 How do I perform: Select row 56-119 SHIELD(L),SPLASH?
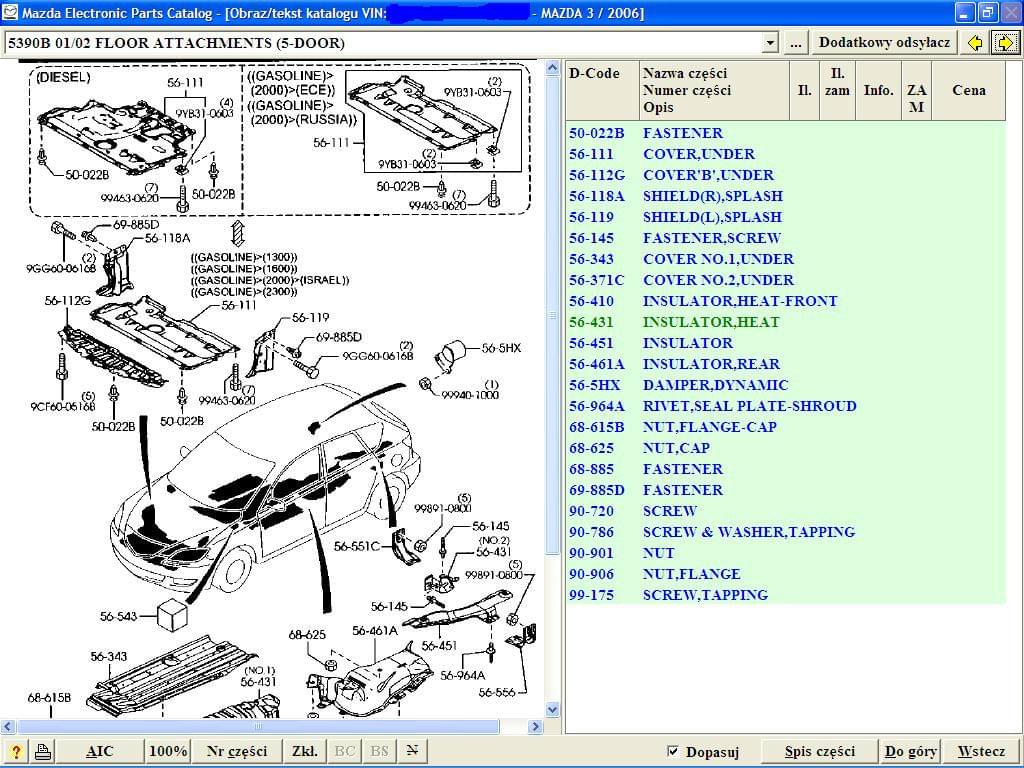pyautogui.click(x=786, y=217)
